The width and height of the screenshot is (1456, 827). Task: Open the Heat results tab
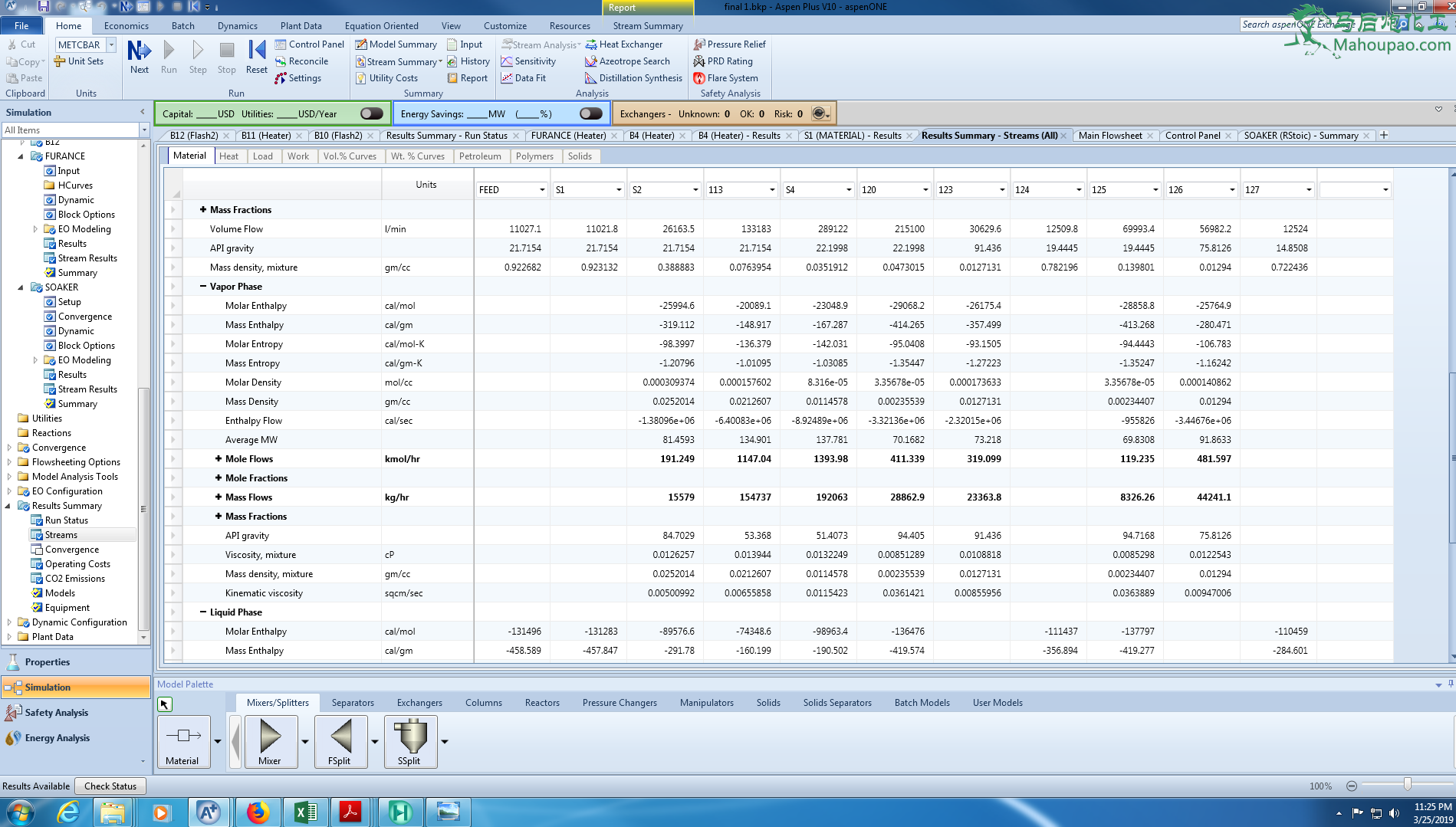pyautogui.click(x=228, y=156)
